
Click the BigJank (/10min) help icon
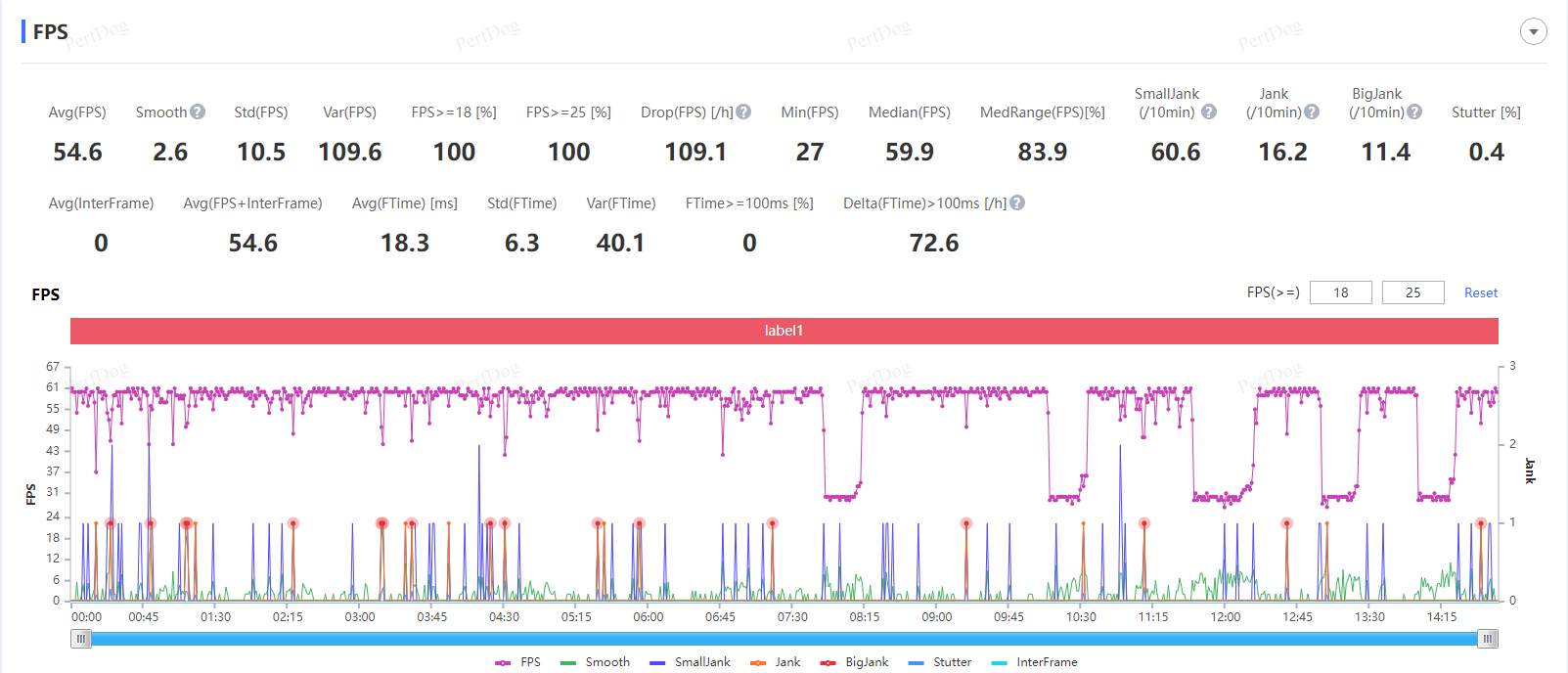[x=1414, y=112]
